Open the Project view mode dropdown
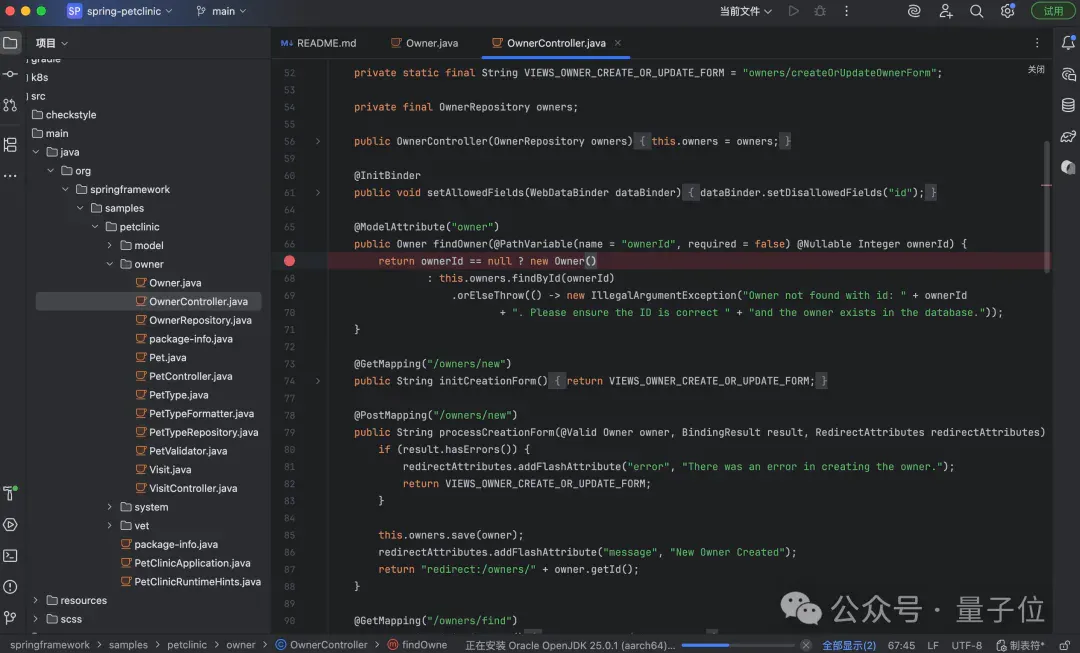Screen dimensions: 1080x653 click(52, 43)
